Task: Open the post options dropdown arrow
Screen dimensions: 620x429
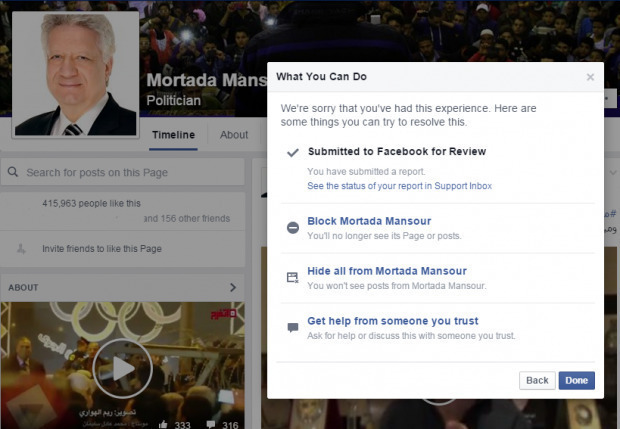Action: point(613,173)
